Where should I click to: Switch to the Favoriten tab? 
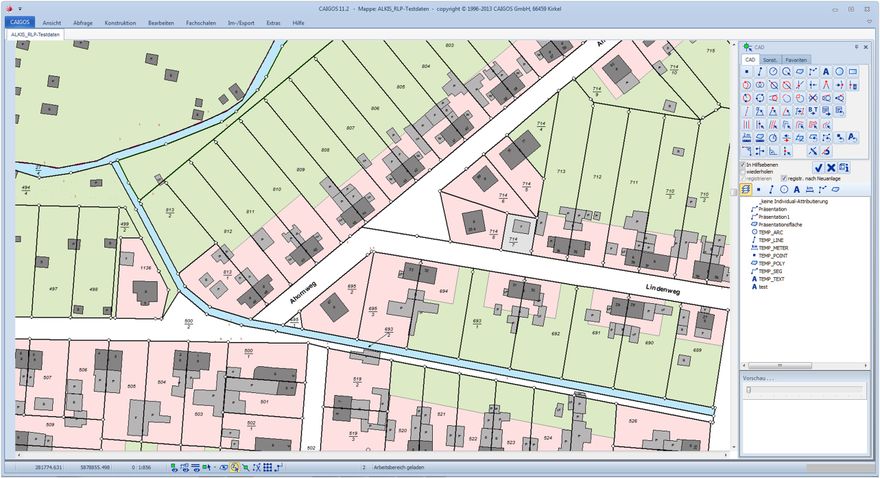tap(797, 59)
